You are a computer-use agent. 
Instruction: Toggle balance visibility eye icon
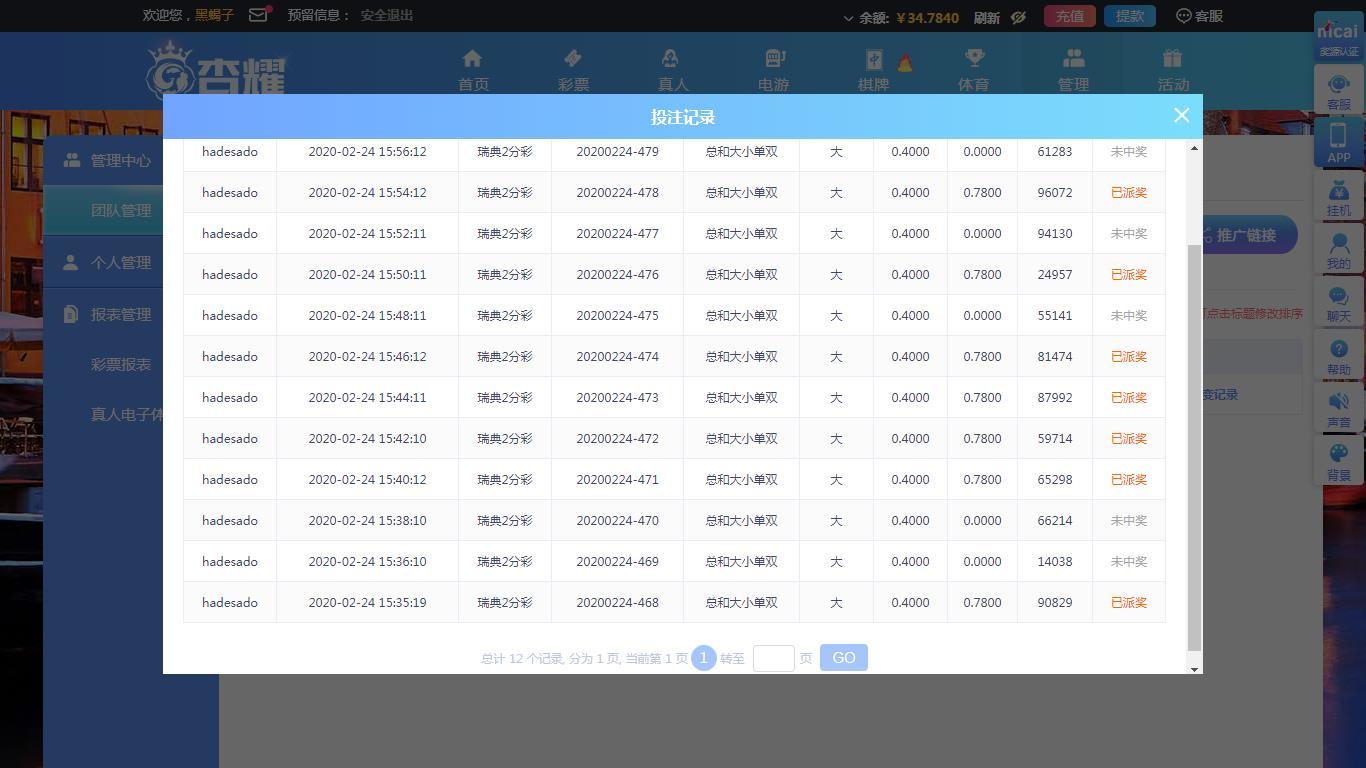pos(1018,17)
